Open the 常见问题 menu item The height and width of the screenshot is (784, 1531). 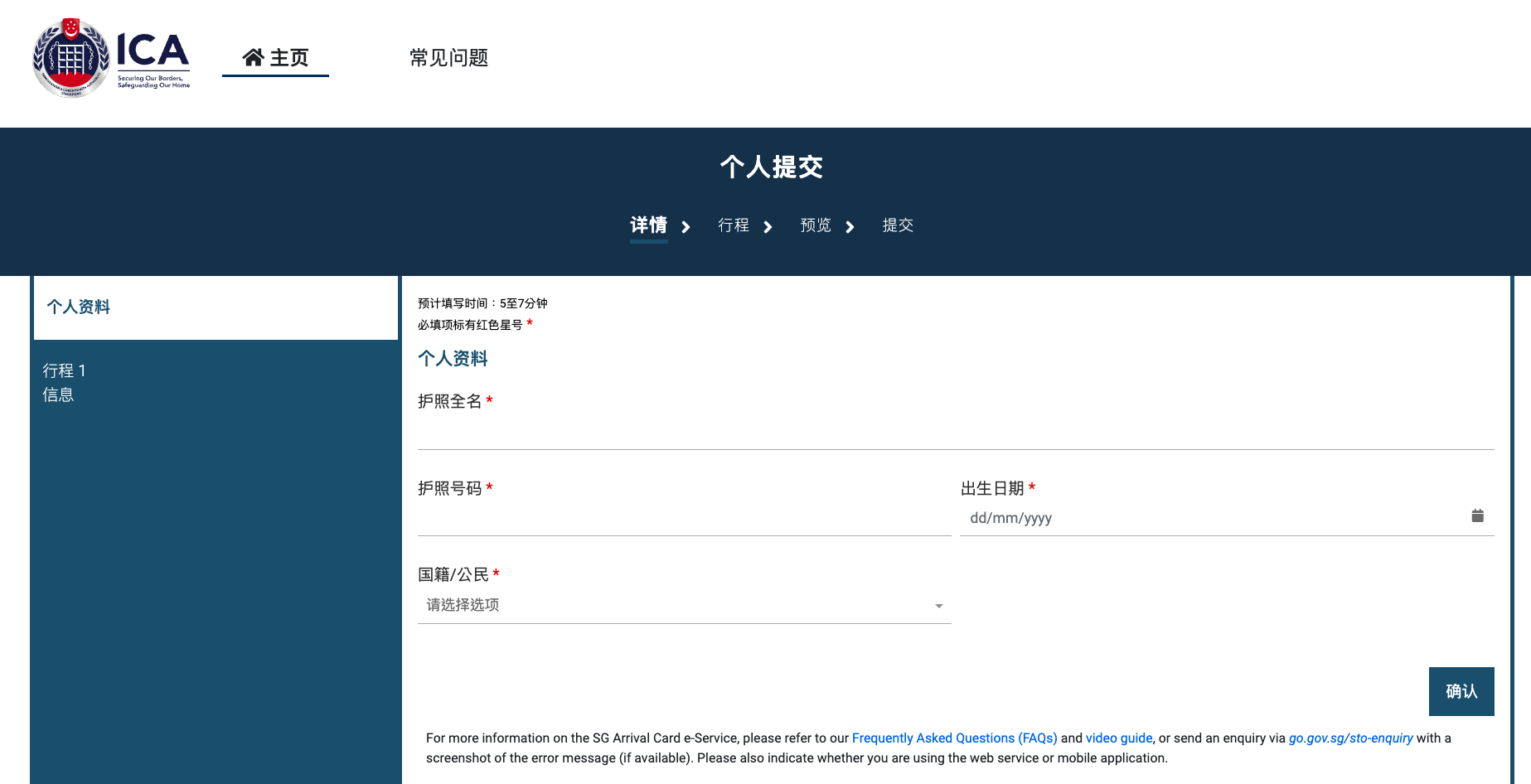(x=448, y=58)
